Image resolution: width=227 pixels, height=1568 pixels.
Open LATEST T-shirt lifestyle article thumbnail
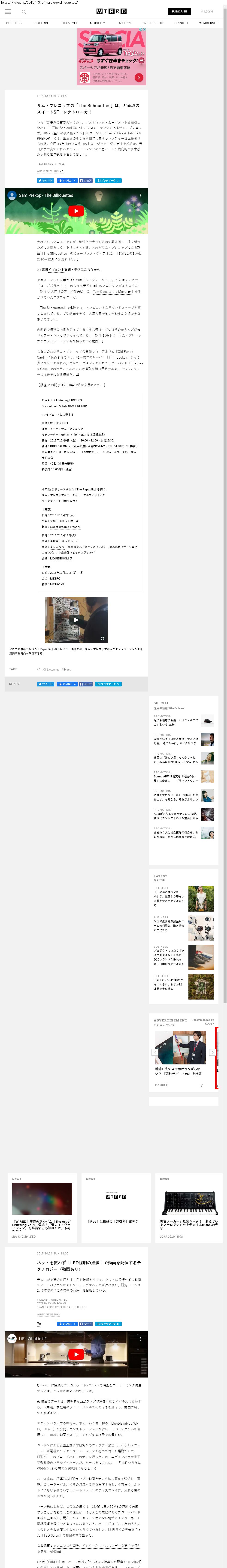point(201,986)
